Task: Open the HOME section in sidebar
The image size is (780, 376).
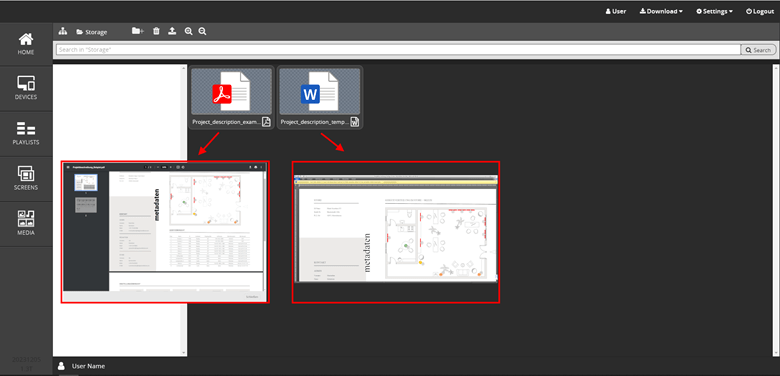Action: (26, 44)
